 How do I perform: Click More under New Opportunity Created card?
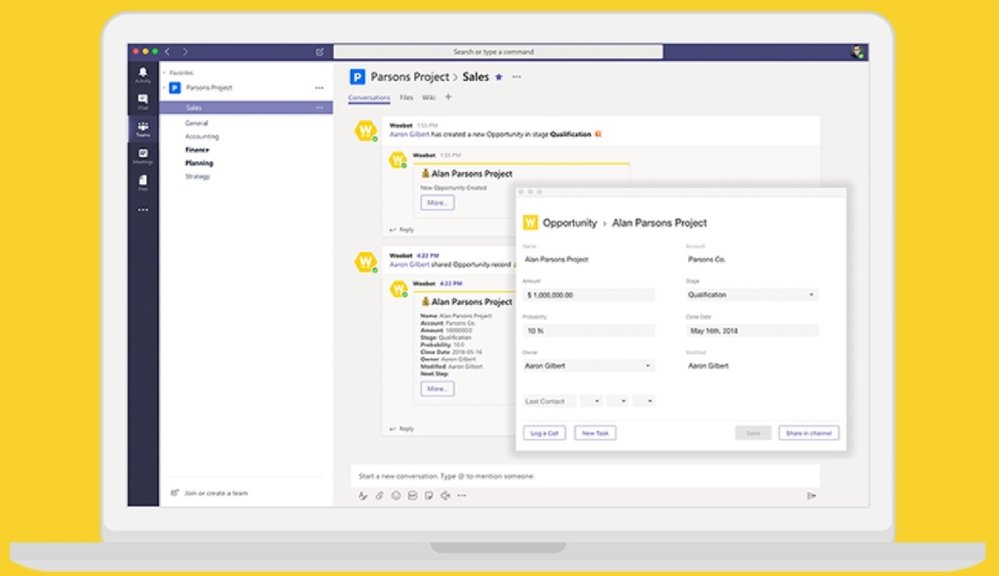pos(437,203)
